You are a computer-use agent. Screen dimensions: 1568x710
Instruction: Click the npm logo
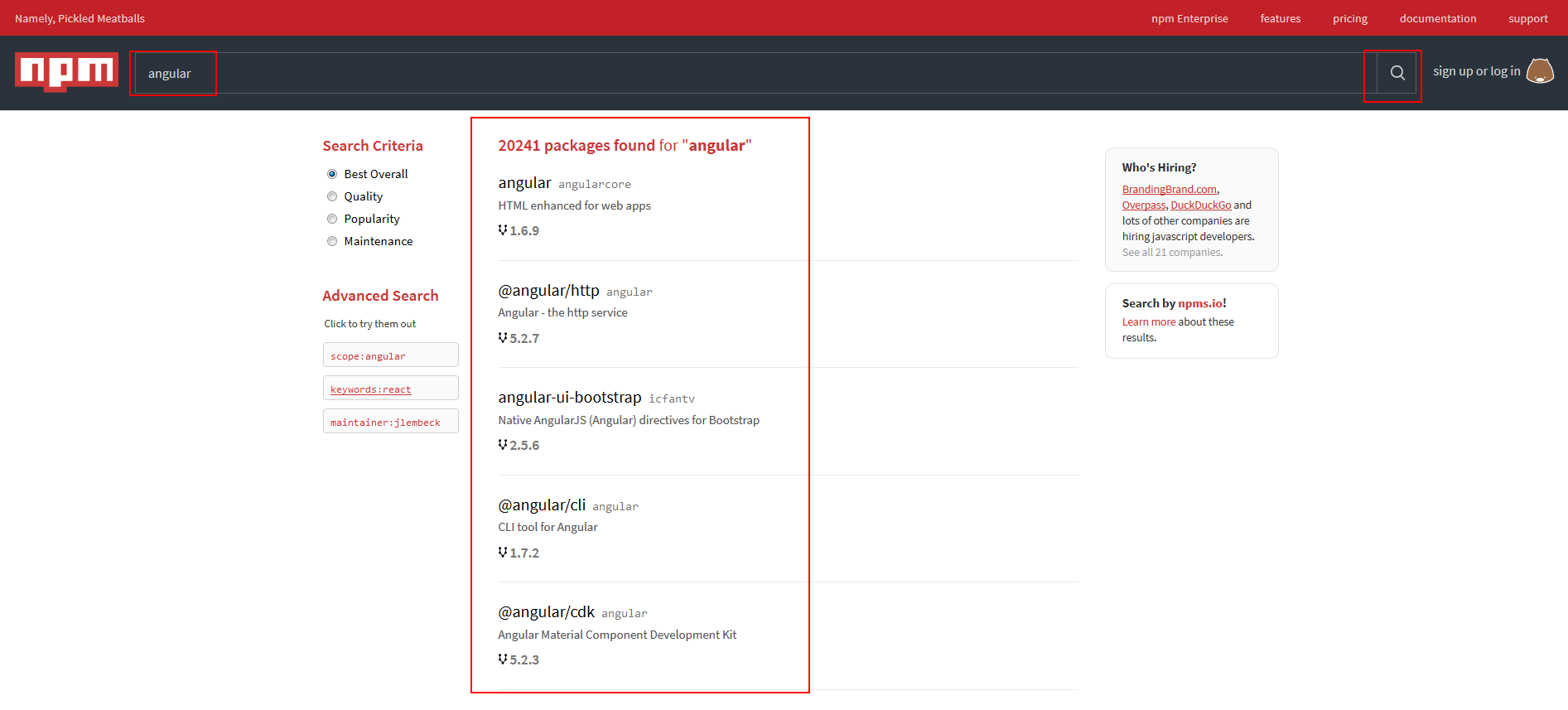pyautogui.click(x=66, y=72)
